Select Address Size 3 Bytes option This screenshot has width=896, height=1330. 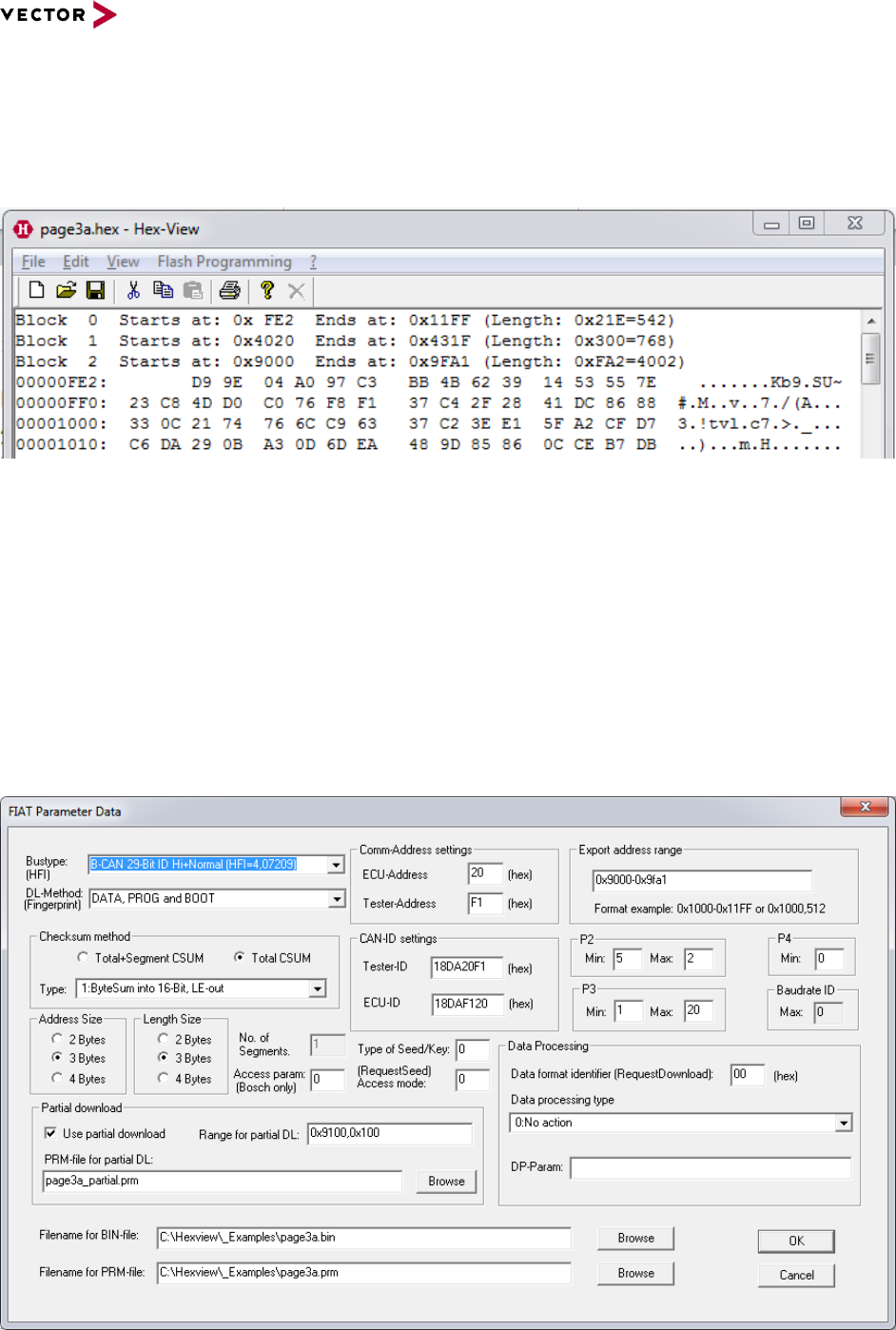pyautogui.click(x=57, y=1058)
